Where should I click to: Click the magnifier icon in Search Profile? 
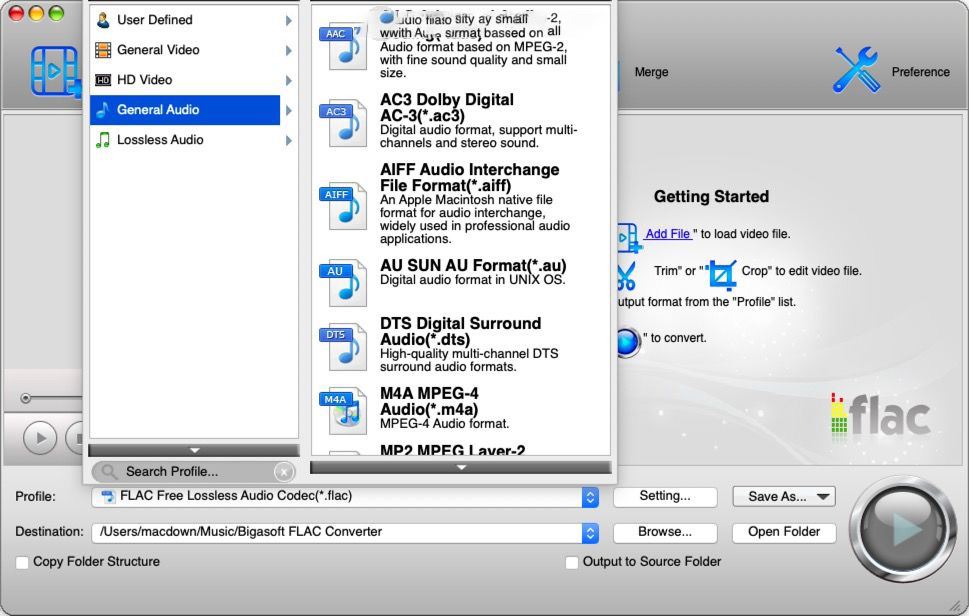pyautogui.click(x=109, y=472)
